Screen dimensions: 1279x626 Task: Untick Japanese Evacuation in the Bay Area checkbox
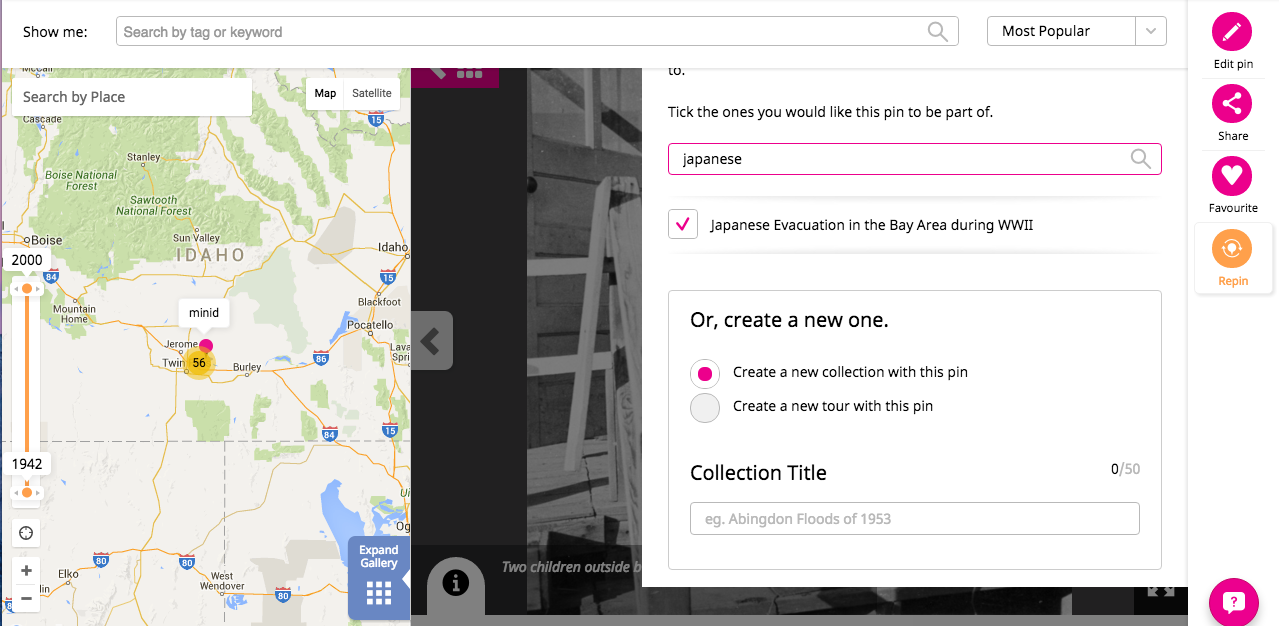point(683,225)
